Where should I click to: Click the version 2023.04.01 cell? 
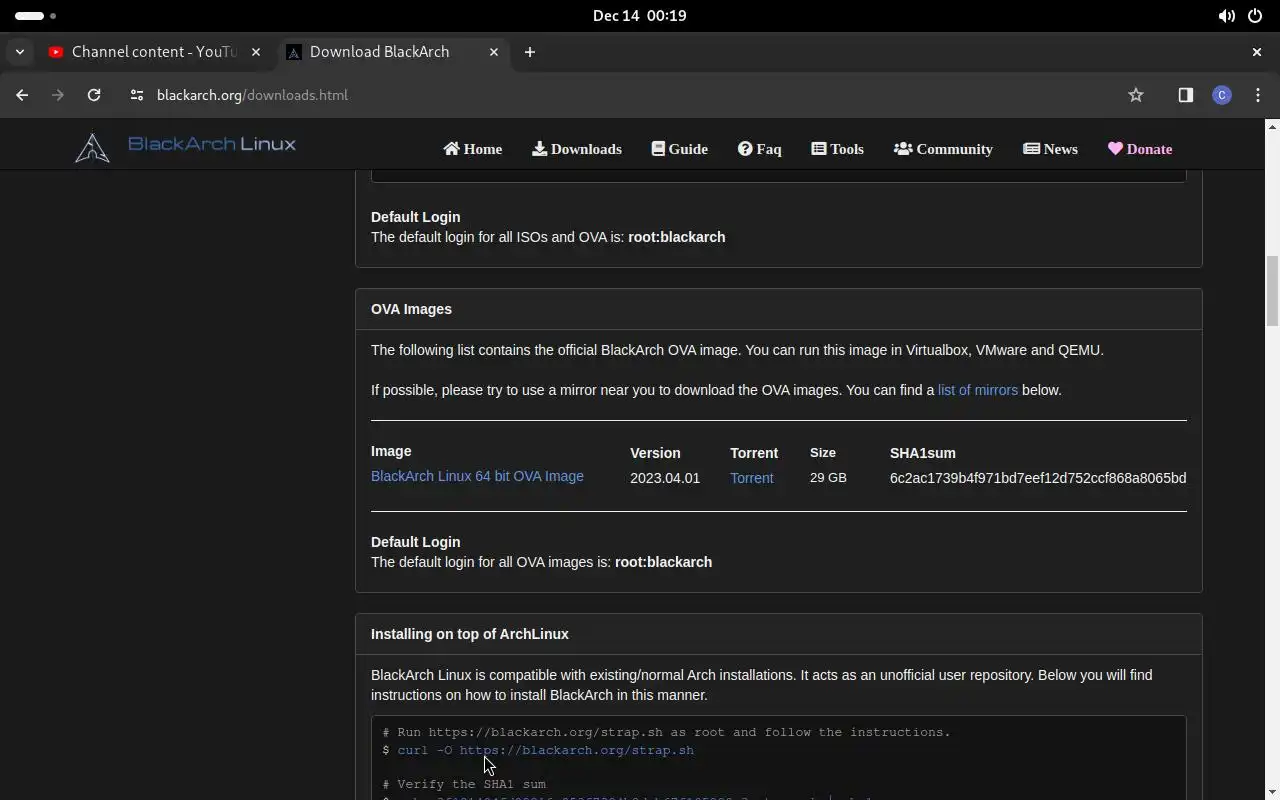[665, 478]
